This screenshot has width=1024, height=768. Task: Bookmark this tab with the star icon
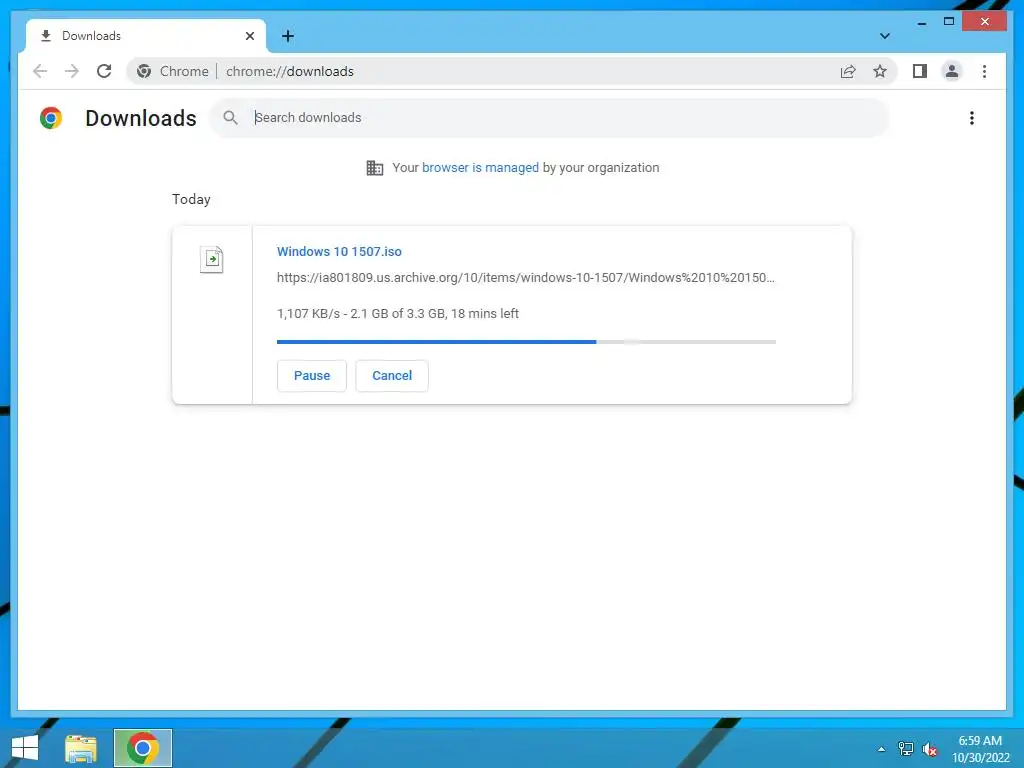[880, 71]
